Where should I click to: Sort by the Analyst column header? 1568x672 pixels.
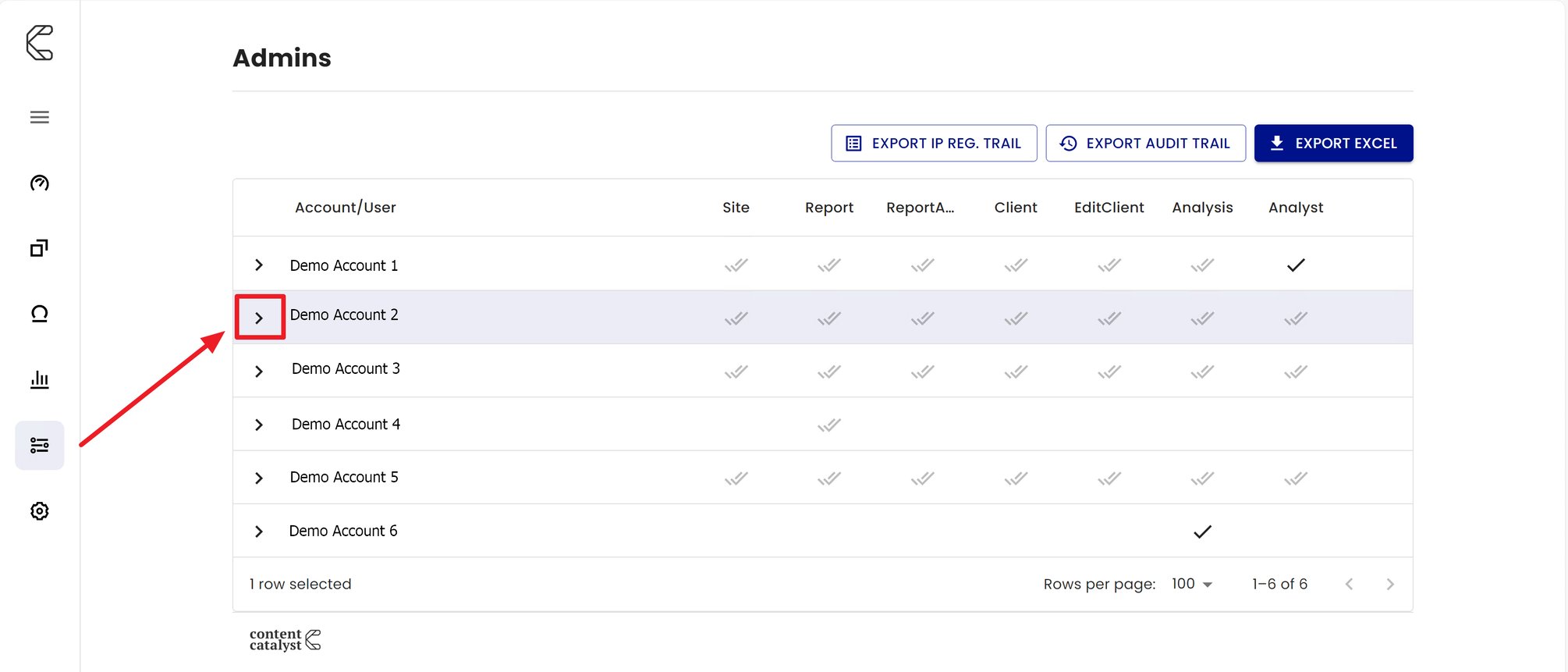pos(1296,208)
